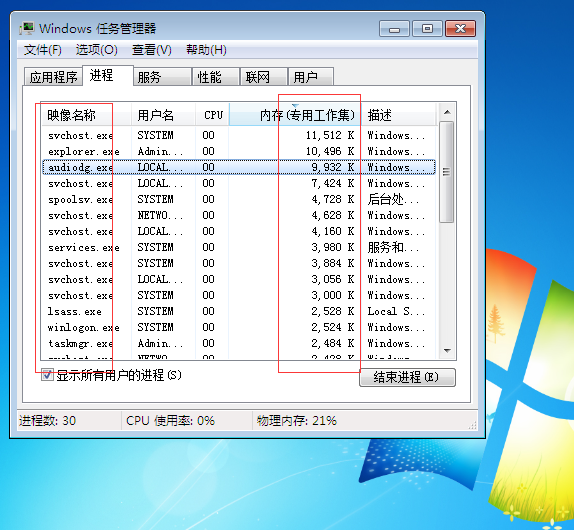Open the 性能 tab

coord(216,77)
